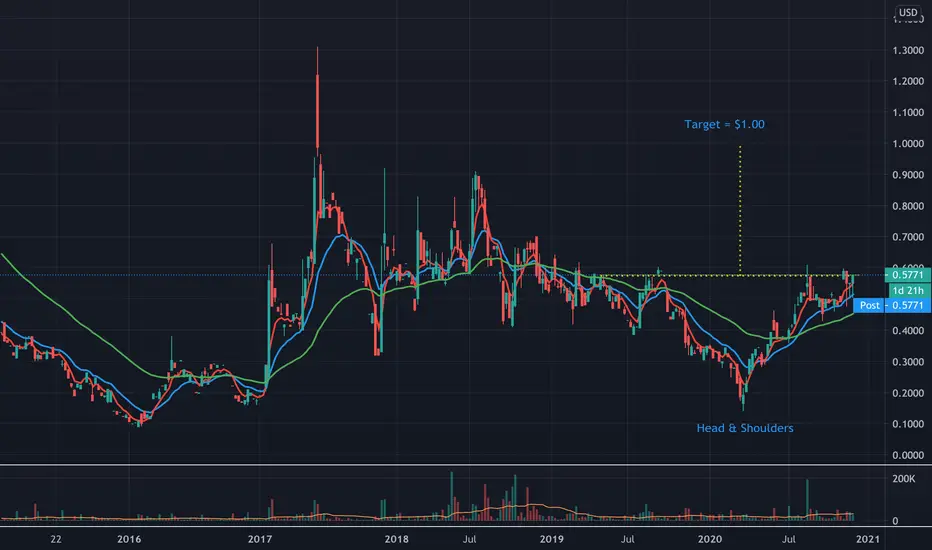Click the Jul label between 2020 and 2021

point(789,539)
